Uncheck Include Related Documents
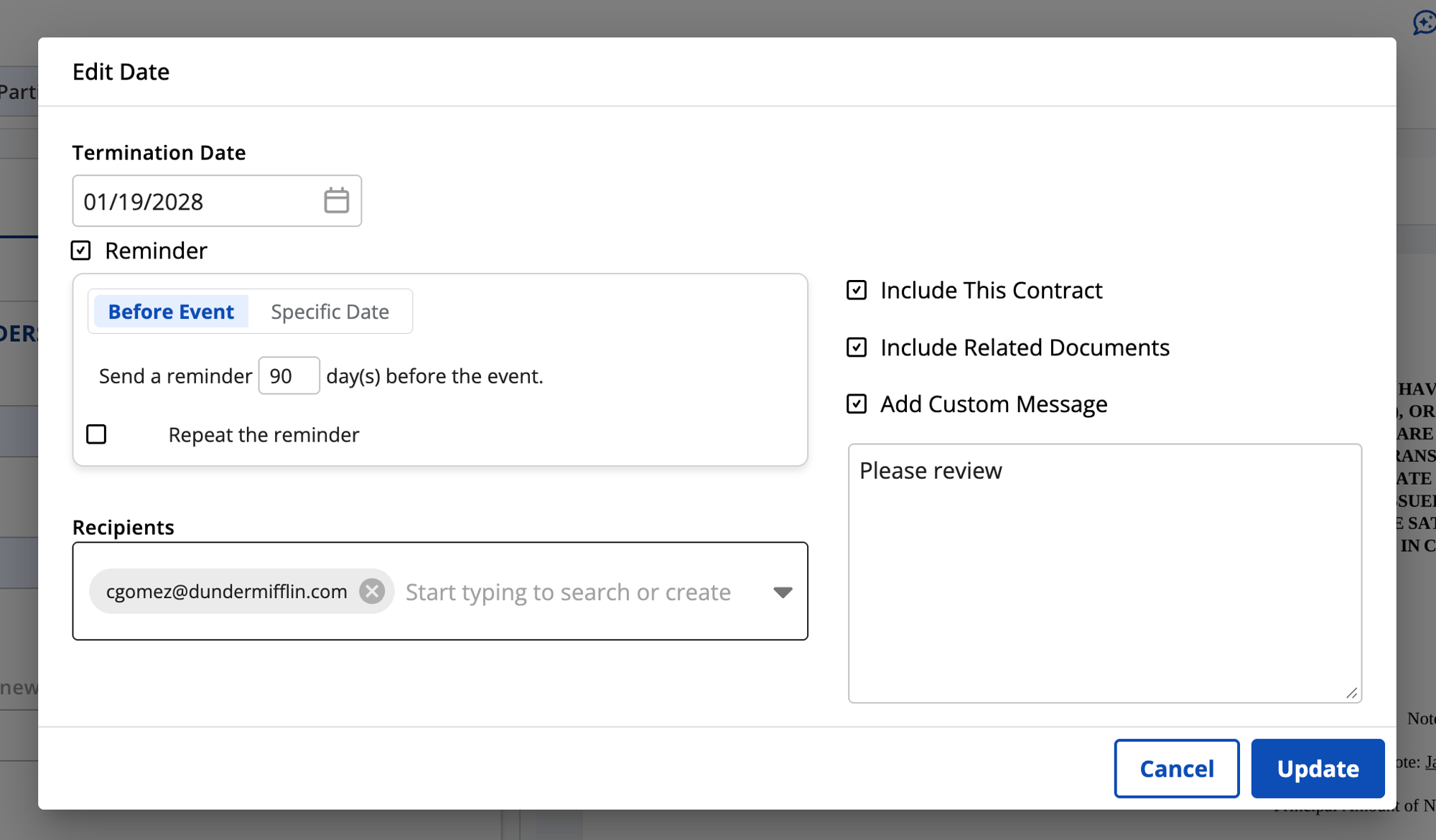The height and width of the screenshot is (840, 1436). (857, 347)
